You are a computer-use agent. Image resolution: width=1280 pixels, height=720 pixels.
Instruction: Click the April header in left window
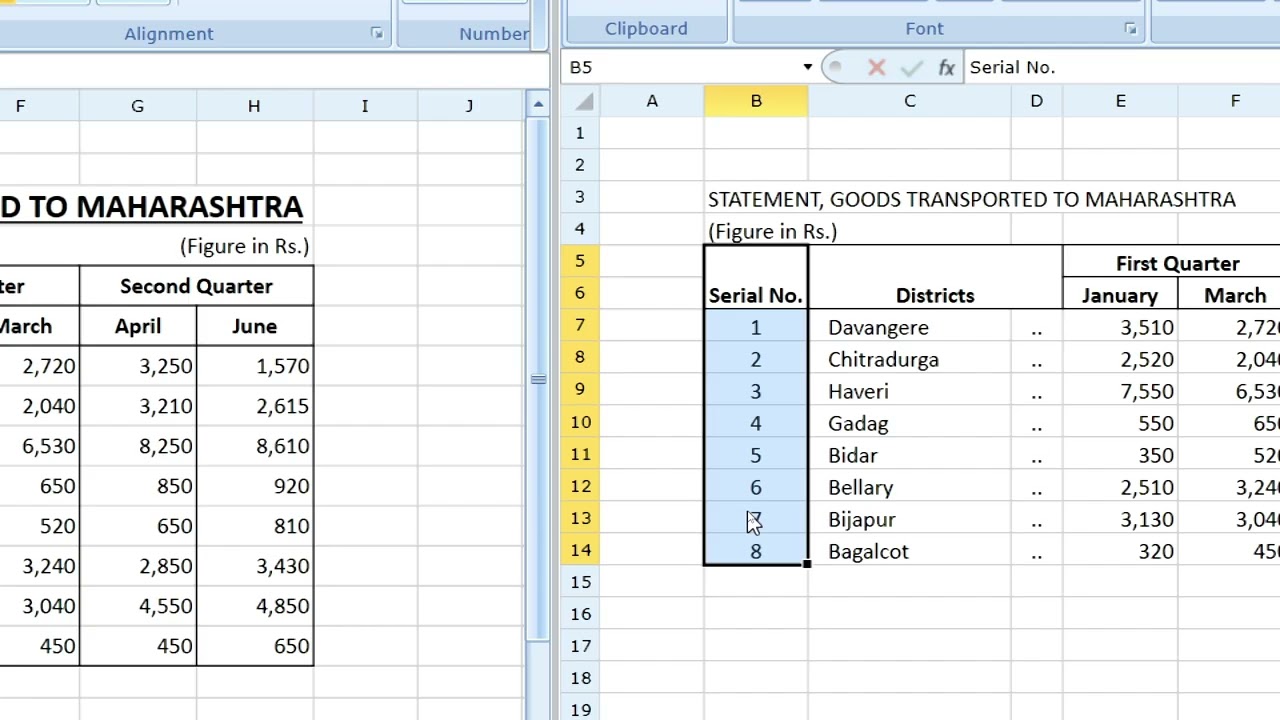coord(138,326)
